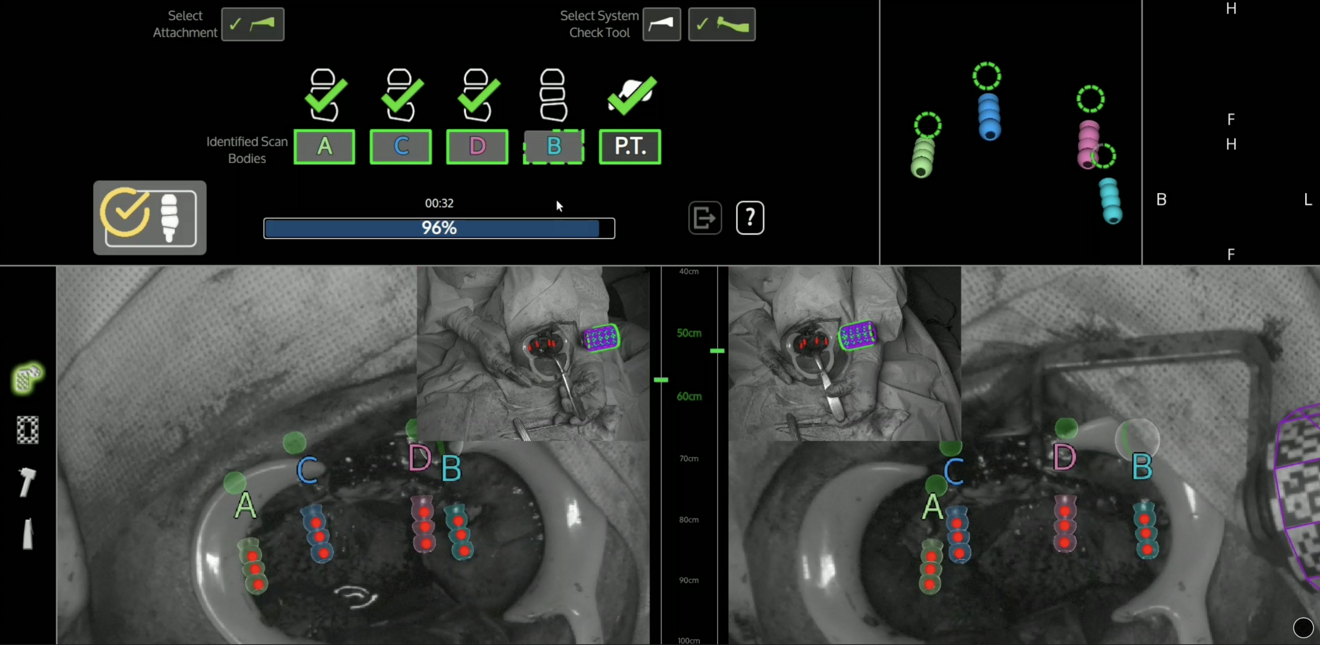Select scan body A label button
The width and height of the screenshot is (1320, 645).
(324, 147)
